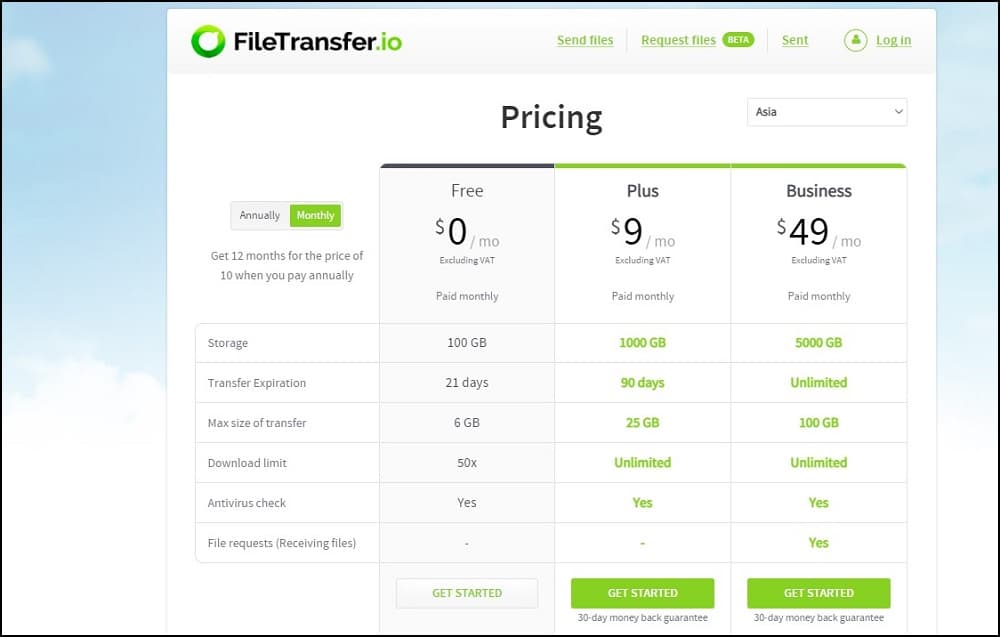Click Paid monthly under the Plus plan
The image size is (1000, 637).
(x=642, y=296)
